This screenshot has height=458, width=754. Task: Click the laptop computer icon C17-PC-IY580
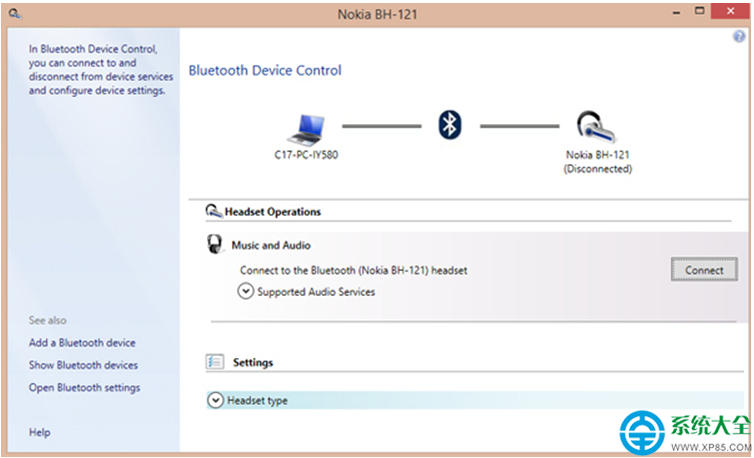(306, 130)
